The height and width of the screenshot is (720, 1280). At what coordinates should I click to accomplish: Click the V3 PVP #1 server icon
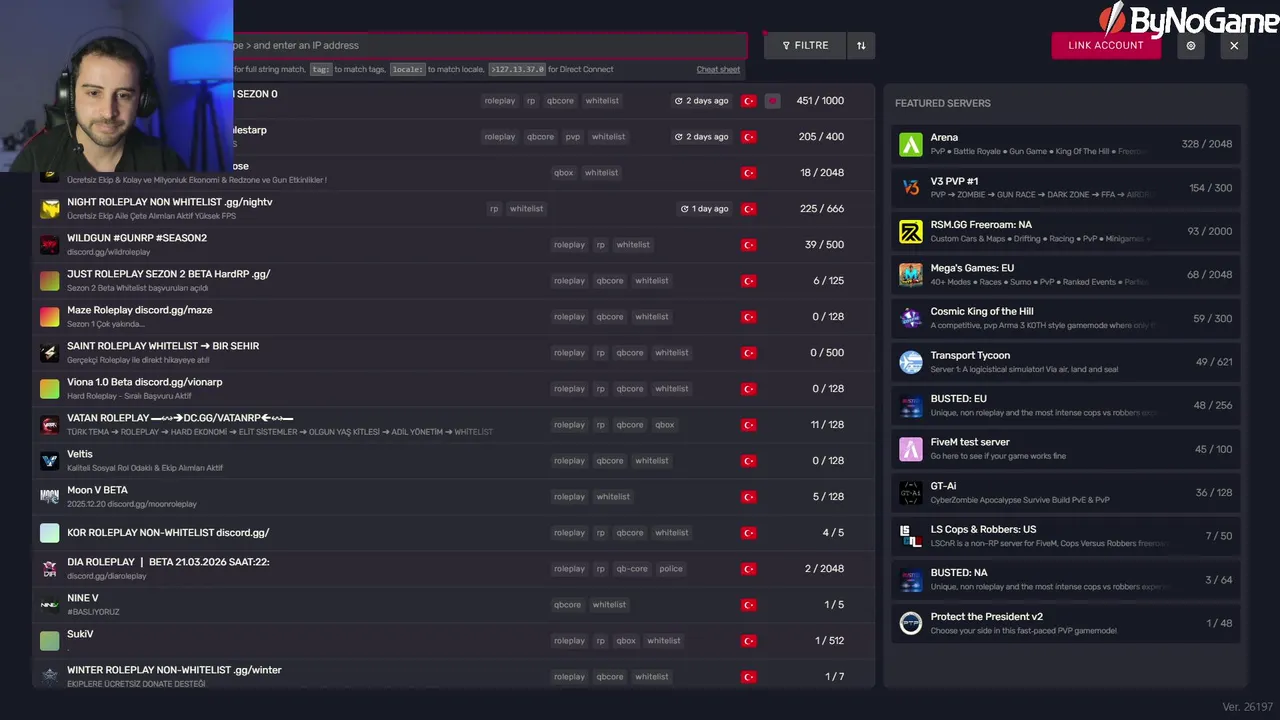[x=911, y=188]
